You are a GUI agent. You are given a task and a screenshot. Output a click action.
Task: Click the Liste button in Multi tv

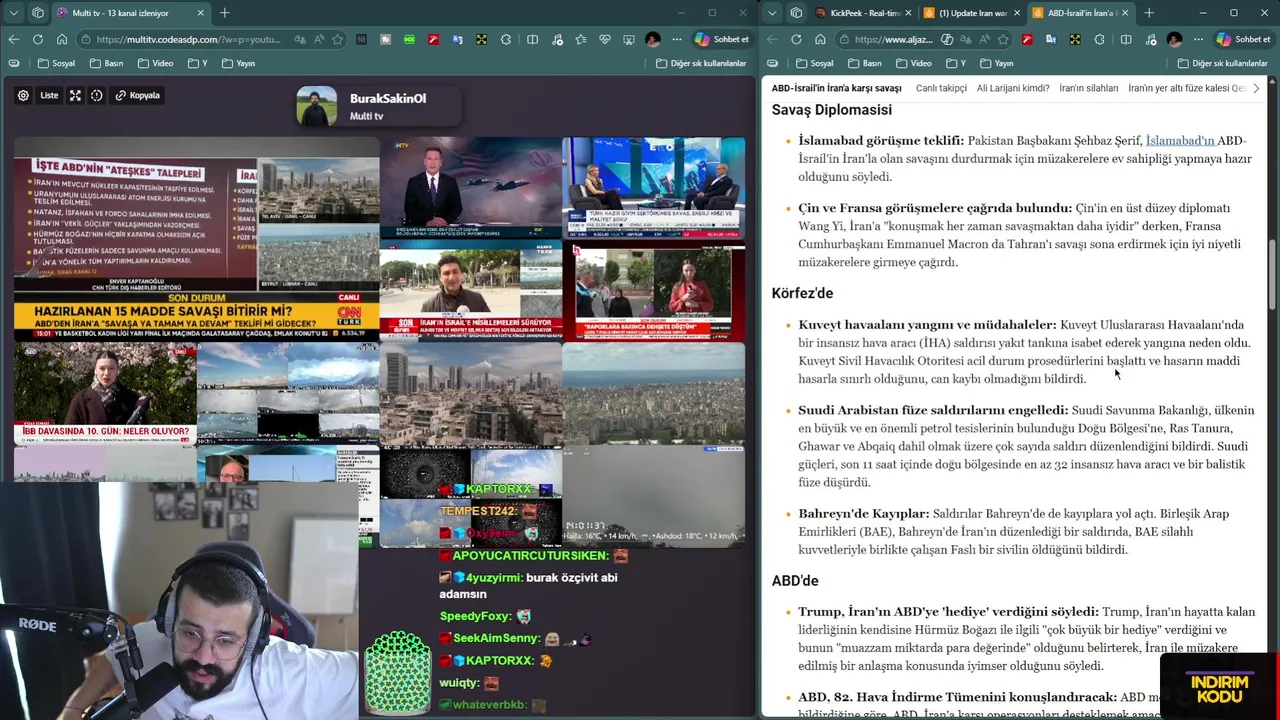[49, 95]
